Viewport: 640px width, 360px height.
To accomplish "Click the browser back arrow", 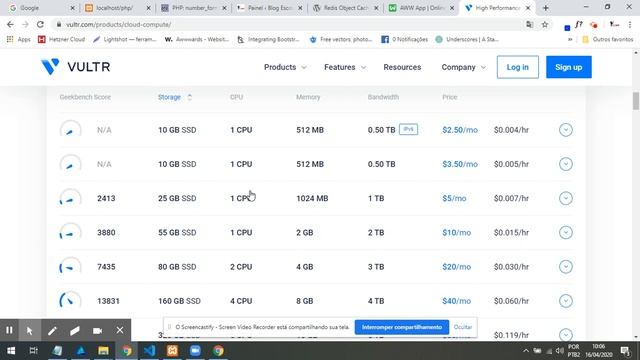I will pos(10,24).
